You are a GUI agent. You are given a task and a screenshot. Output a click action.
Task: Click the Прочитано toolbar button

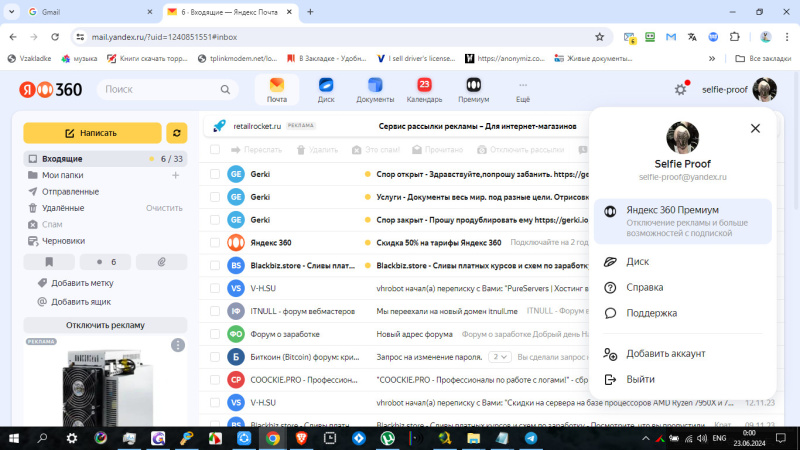click(x=438, y=149)
